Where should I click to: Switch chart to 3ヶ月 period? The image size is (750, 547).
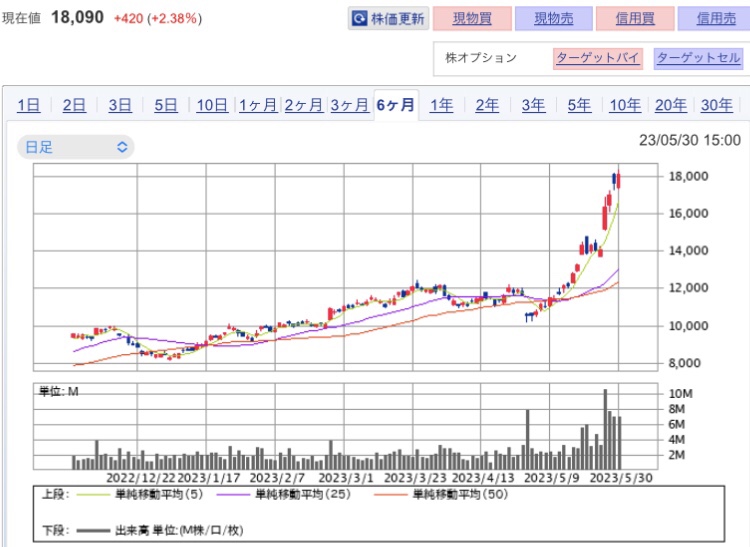[350, 105]
